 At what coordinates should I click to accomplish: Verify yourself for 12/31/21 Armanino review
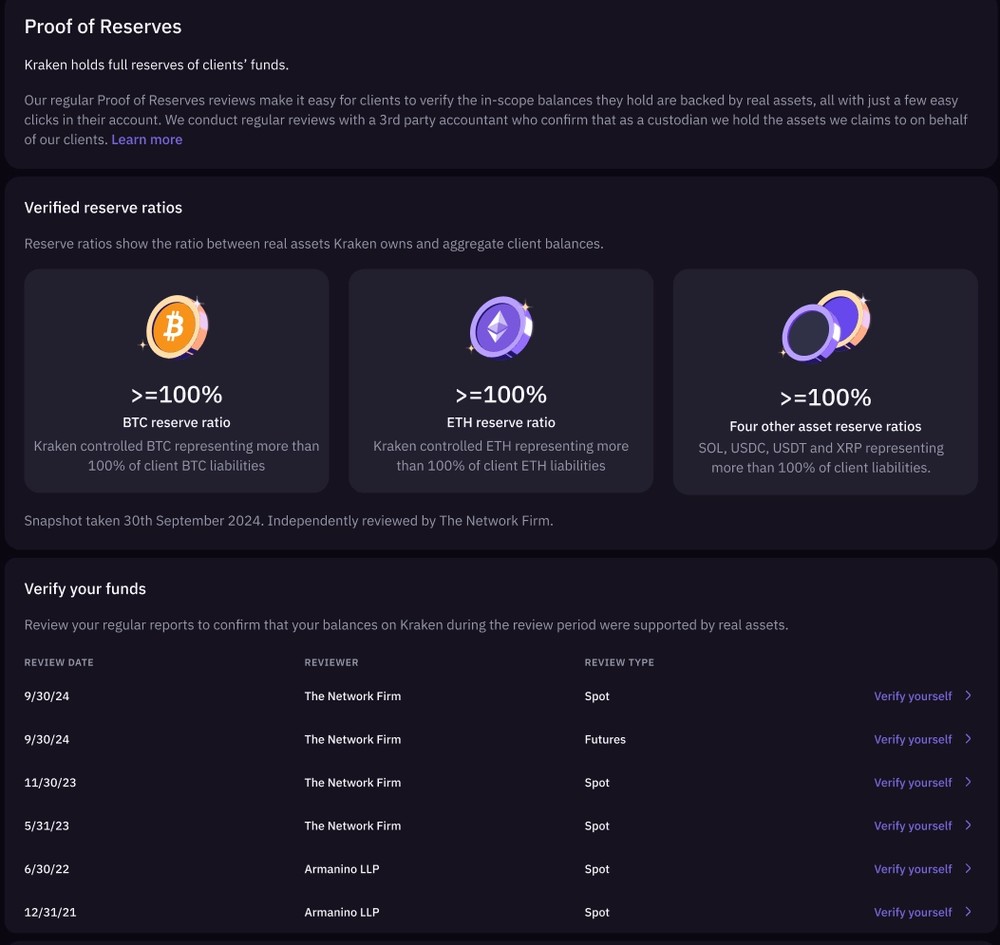(913, 912)
